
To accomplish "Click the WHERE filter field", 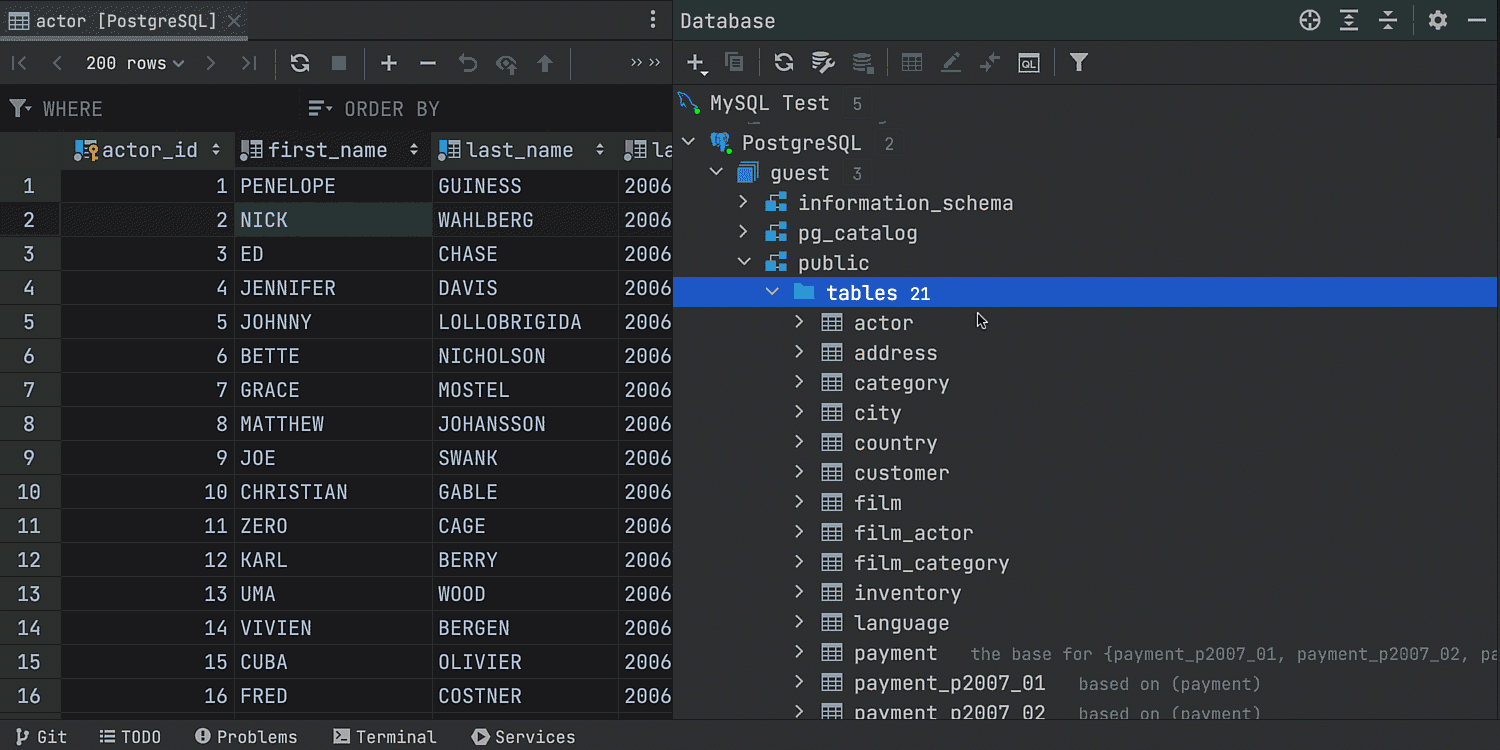I will click(150, 108).
